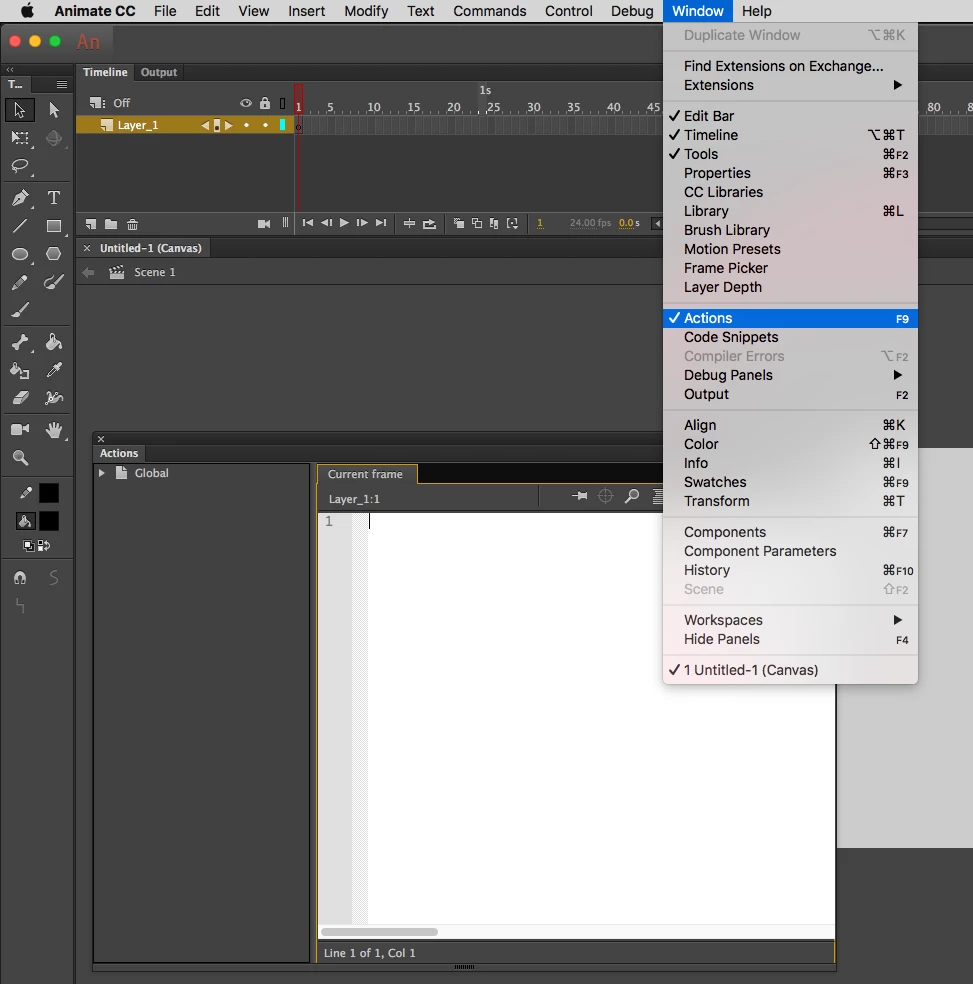Toggle outlines for all layers header
The width and height of the screenshot is (973, 984).
(x=282, y=103)
